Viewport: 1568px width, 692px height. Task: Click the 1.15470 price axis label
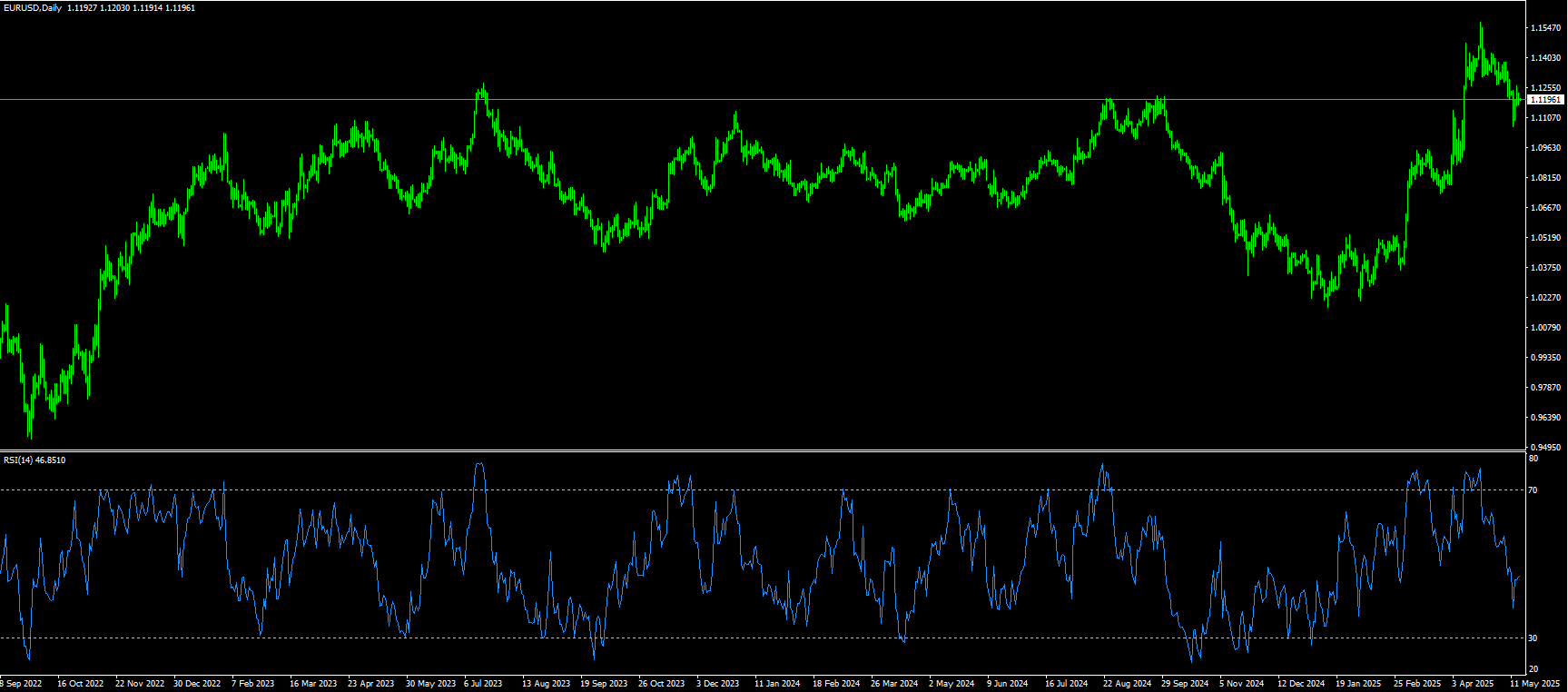point(1545,28)
